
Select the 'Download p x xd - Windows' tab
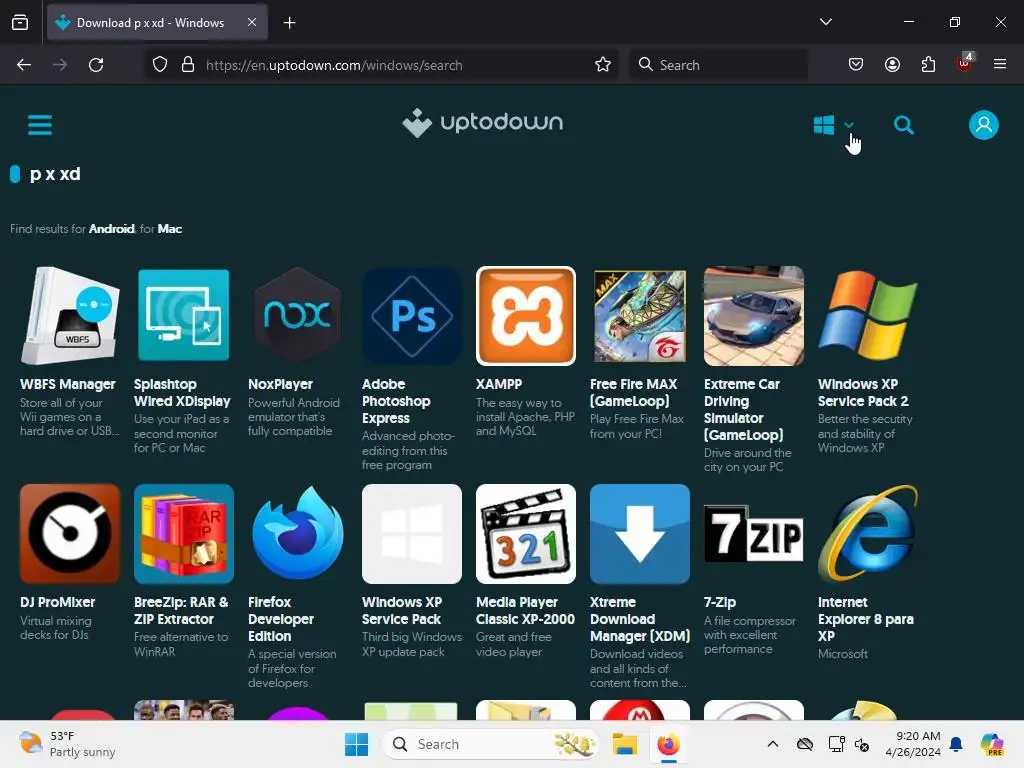coord(157,23)
